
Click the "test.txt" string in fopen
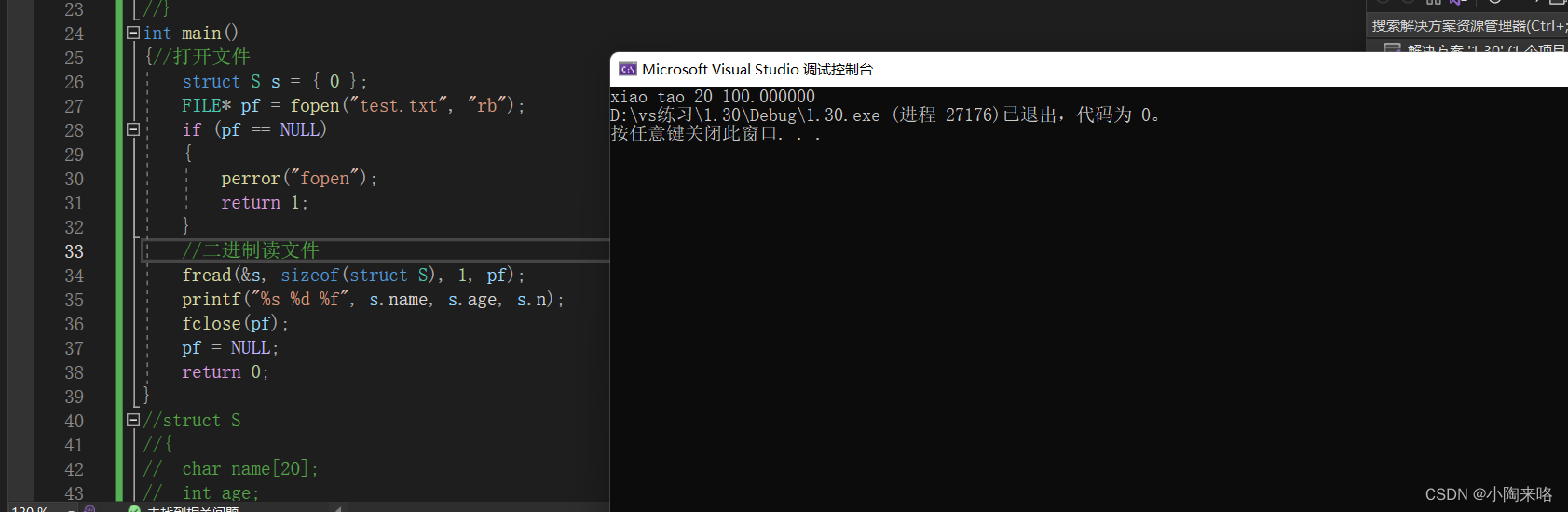(399, 106)
